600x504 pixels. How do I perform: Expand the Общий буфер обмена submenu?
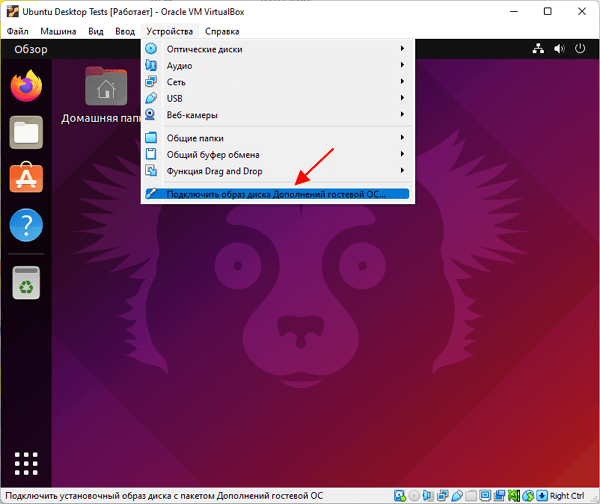278,154
